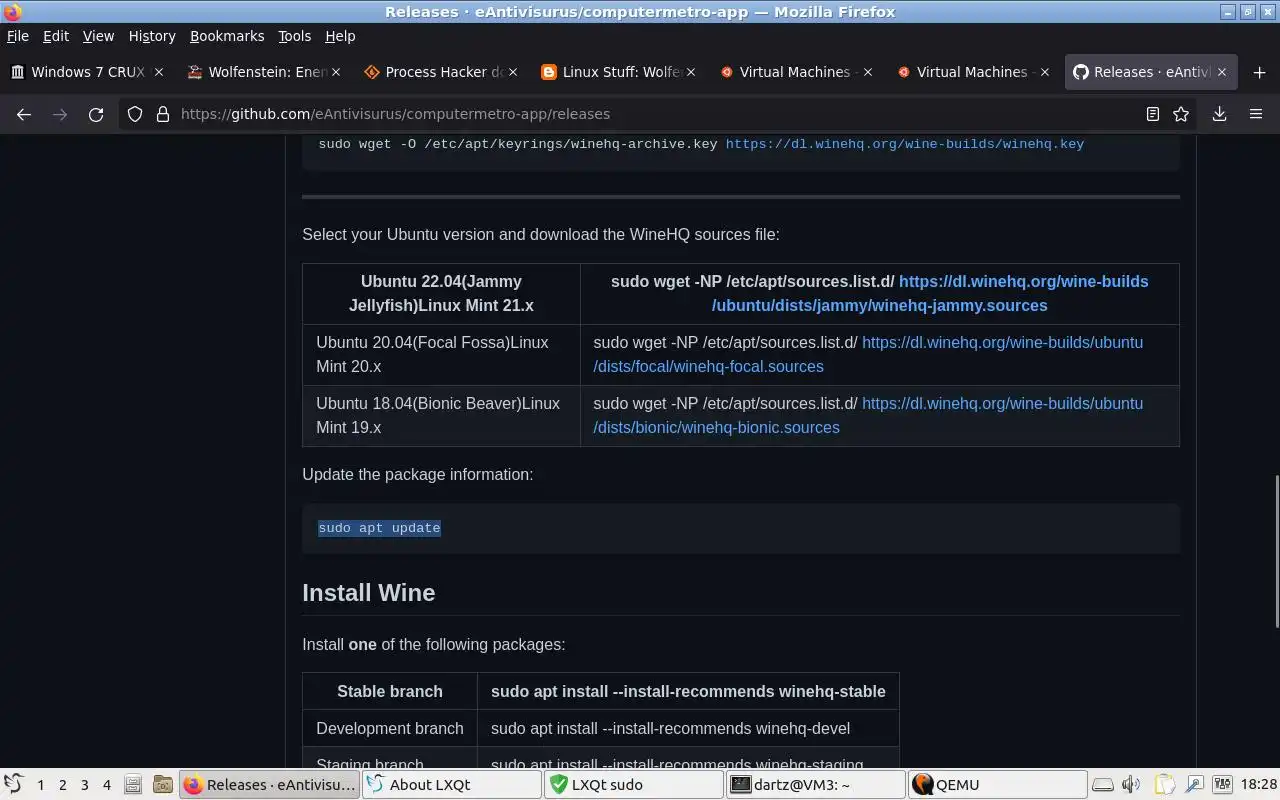The width and height of the screenshot is (1280, 800).
Task: Open a new browser tab
Action: 1259,72
